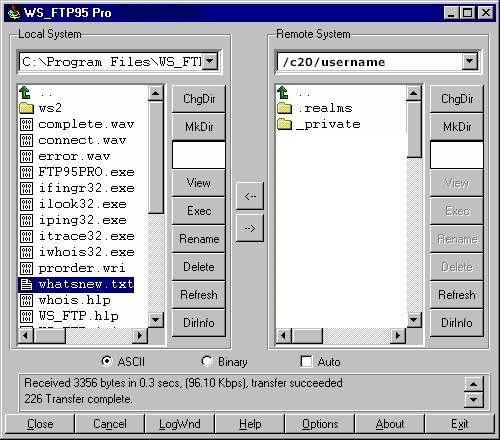Select Binary transfer mode

pos(207,361)
